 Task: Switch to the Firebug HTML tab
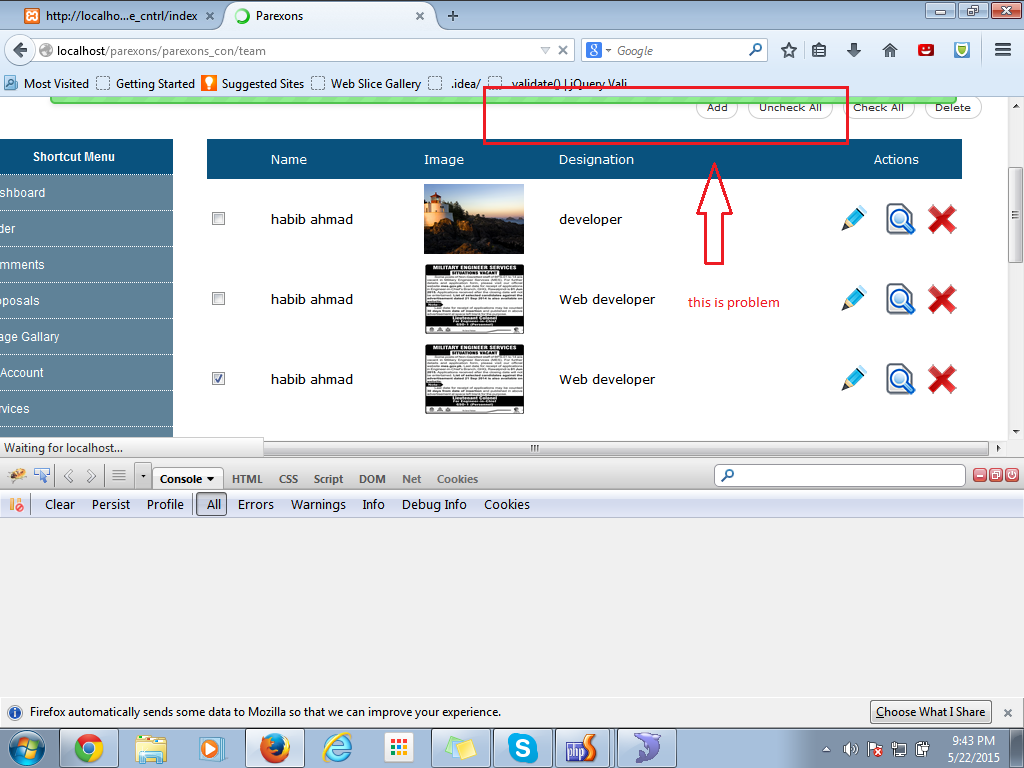[247, 479]
